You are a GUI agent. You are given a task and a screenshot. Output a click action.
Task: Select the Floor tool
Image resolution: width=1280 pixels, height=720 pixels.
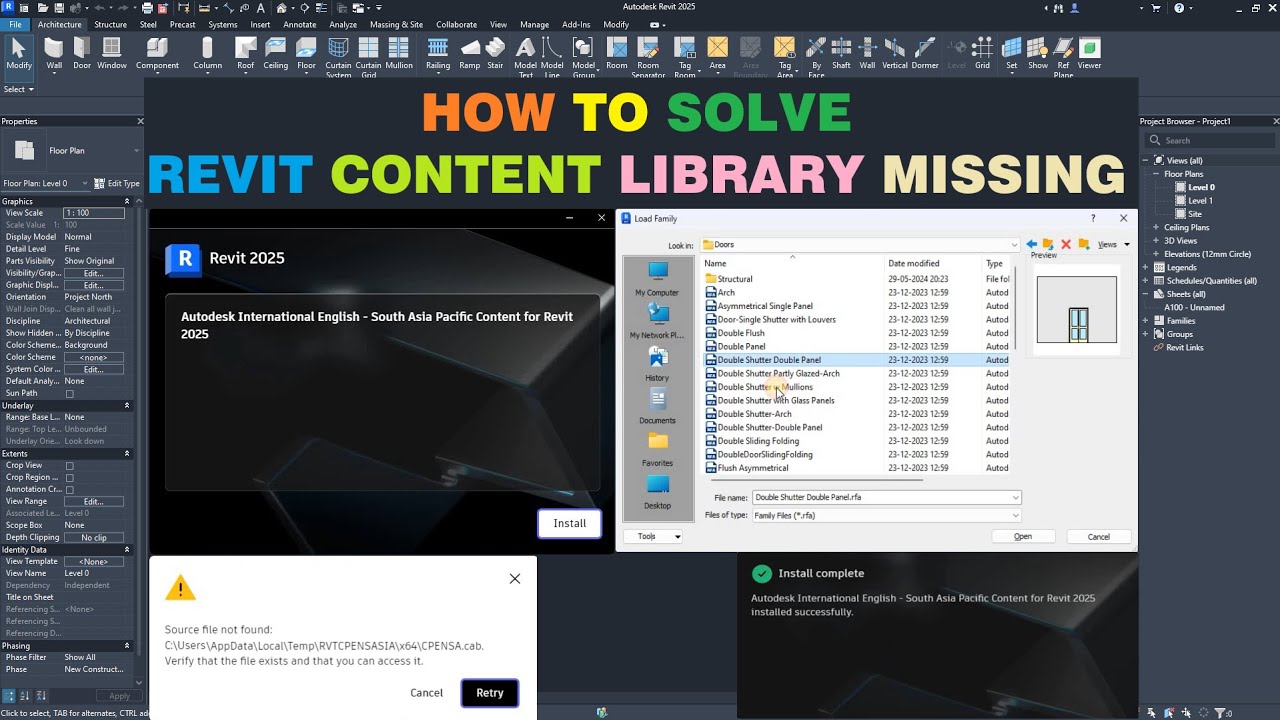pyautogui.click(x=306, y=54)
